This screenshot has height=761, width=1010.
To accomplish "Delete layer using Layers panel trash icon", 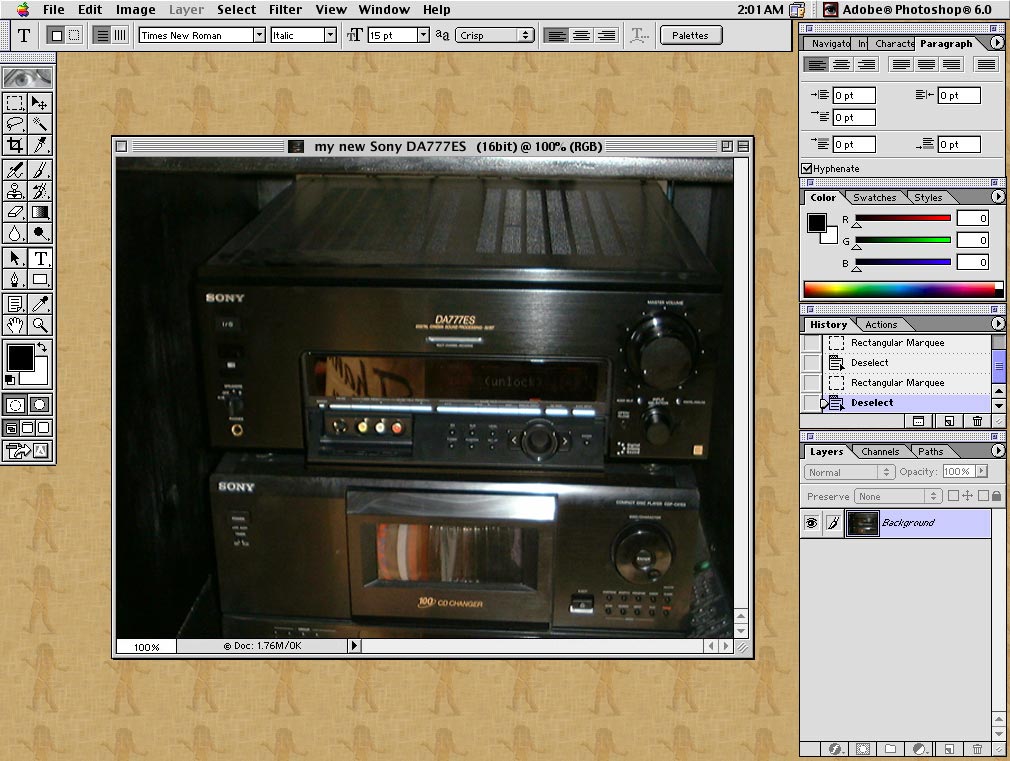I will pos(977,749).
